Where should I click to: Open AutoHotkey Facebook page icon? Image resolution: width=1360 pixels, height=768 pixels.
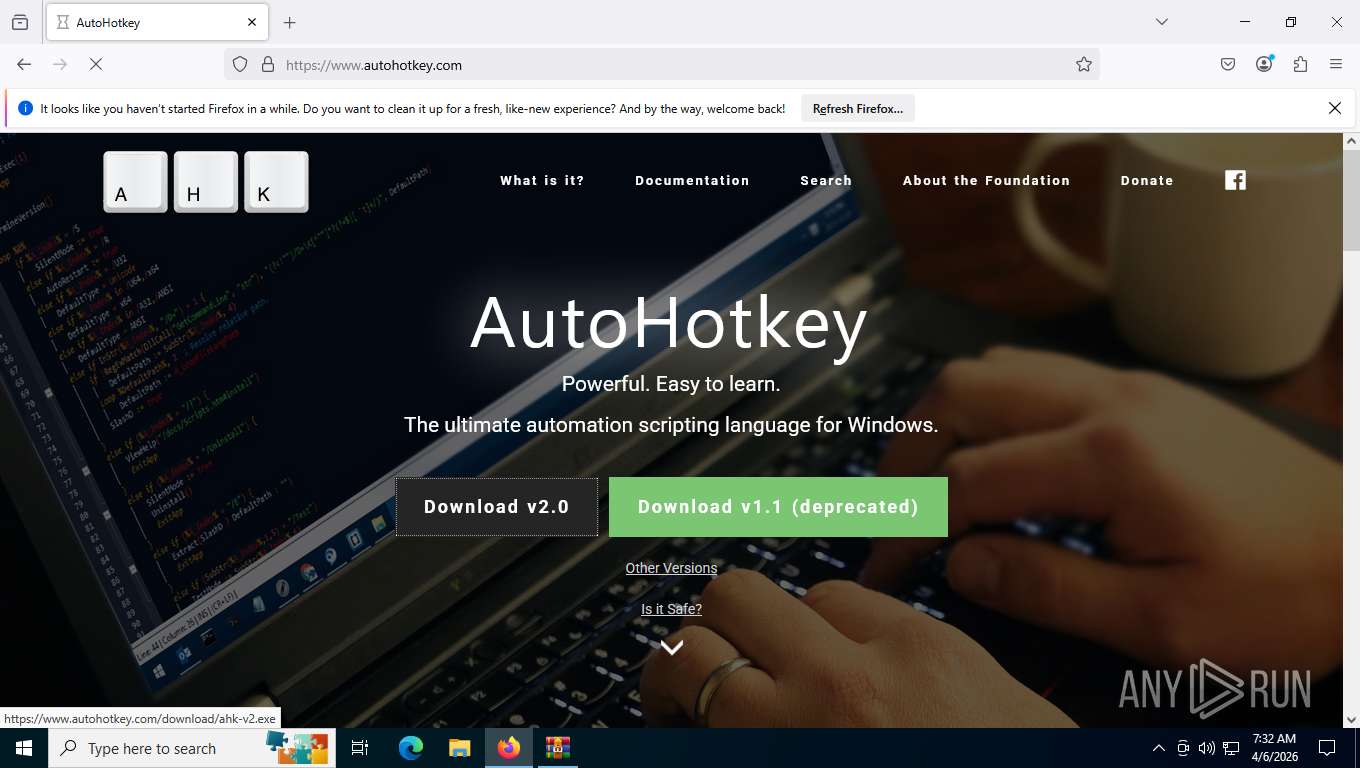(x=1236, y=180)
